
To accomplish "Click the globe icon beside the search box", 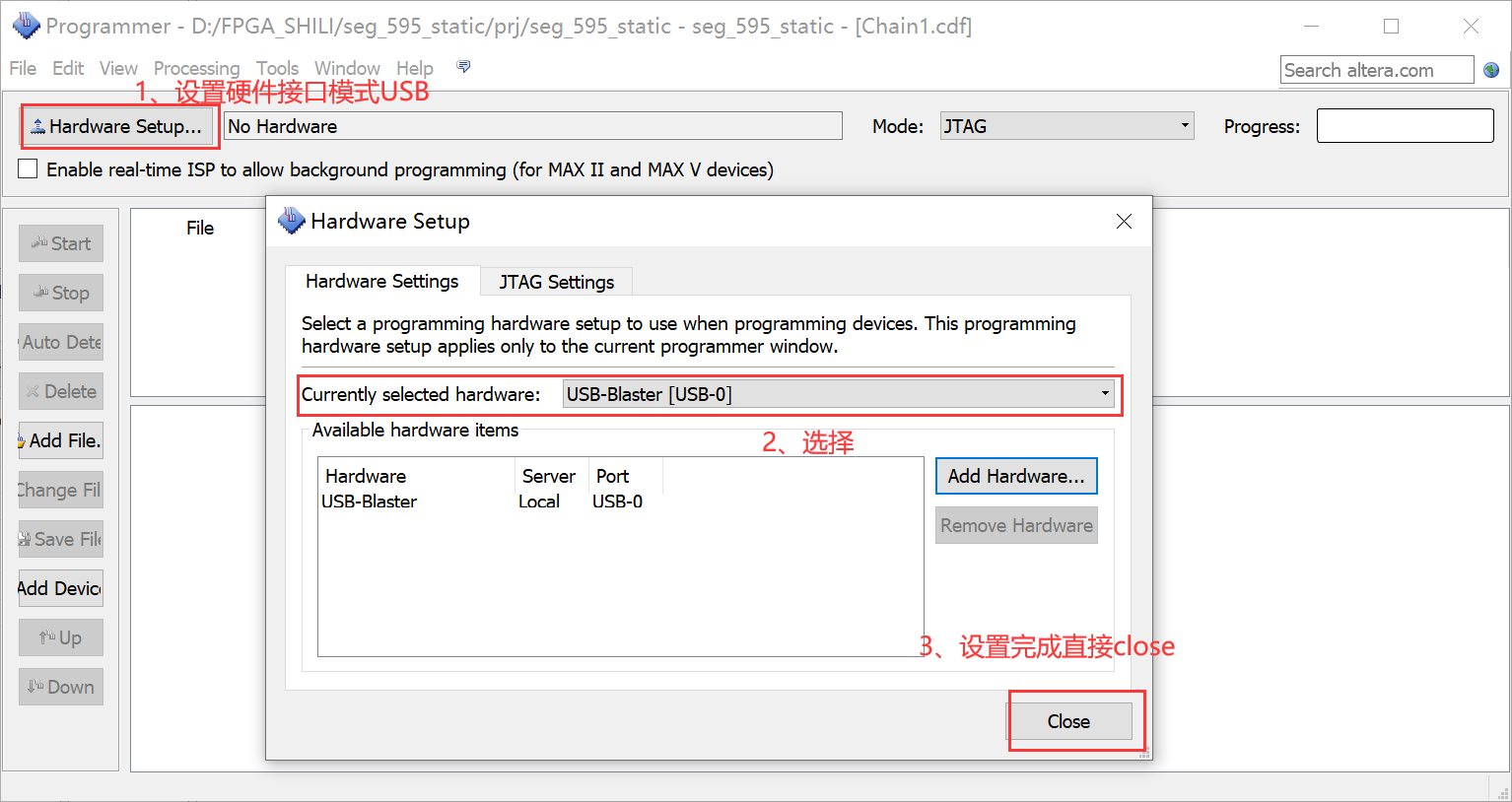I will pyautogui.click(x=1491, y=69).
